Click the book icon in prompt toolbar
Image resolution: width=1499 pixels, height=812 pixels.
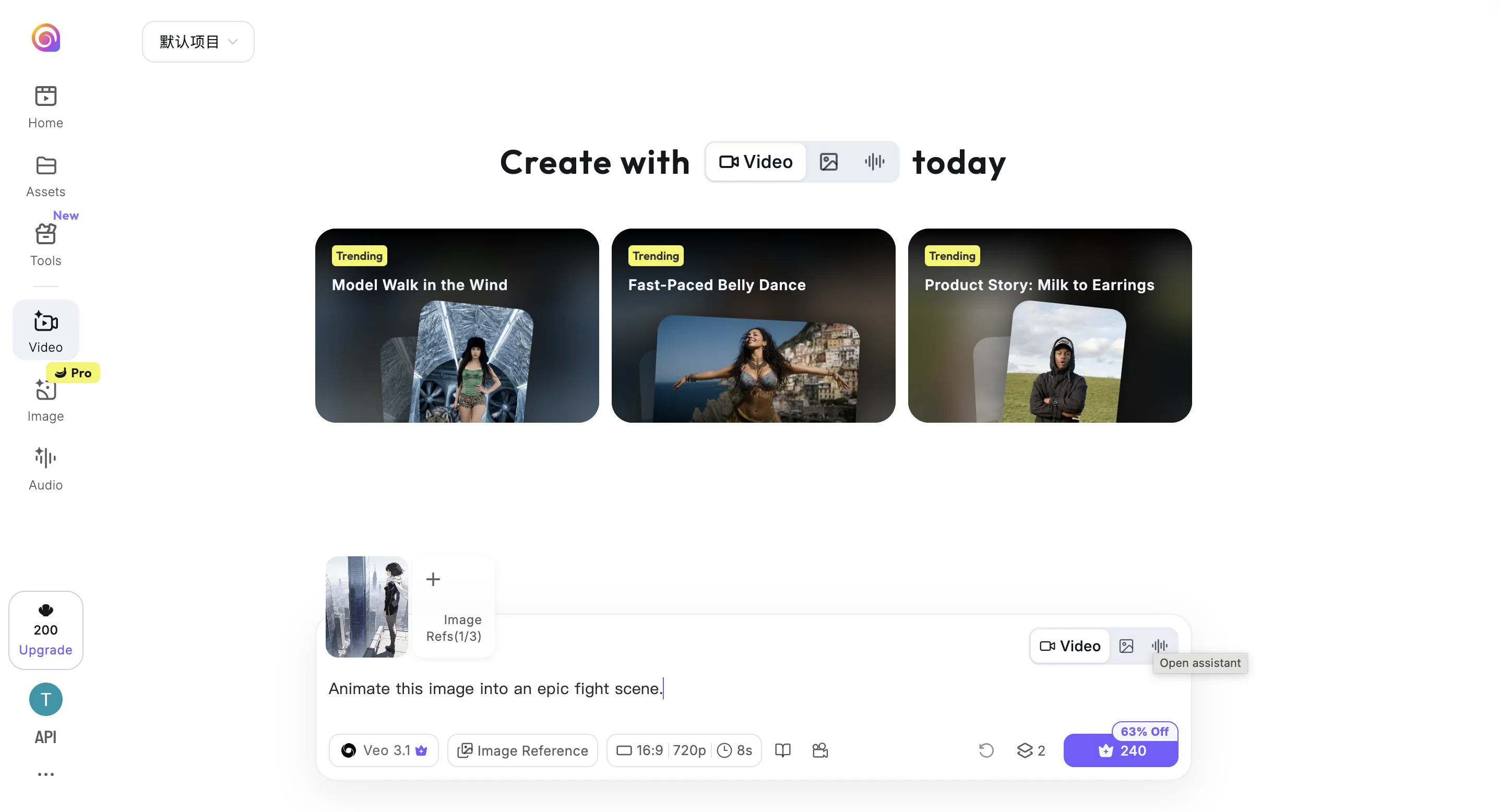tap(783, 750)
